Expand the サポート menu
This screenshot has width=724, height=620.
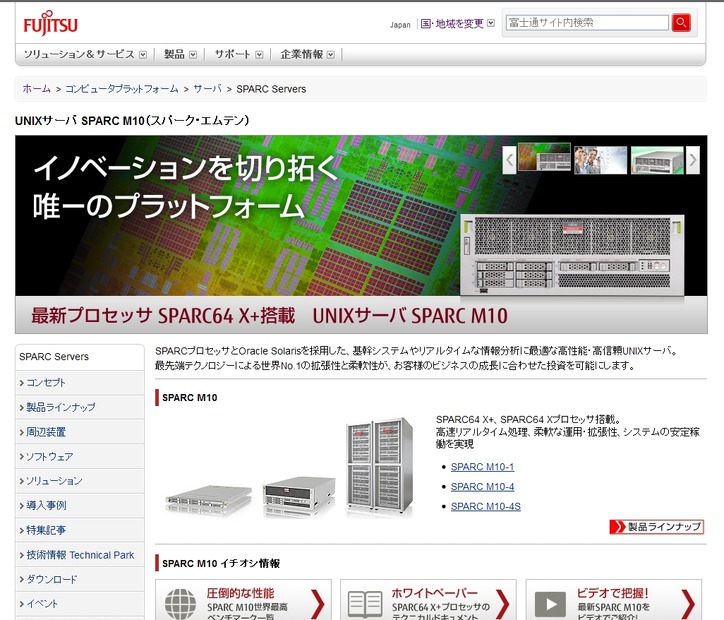[x=238, y=54]
